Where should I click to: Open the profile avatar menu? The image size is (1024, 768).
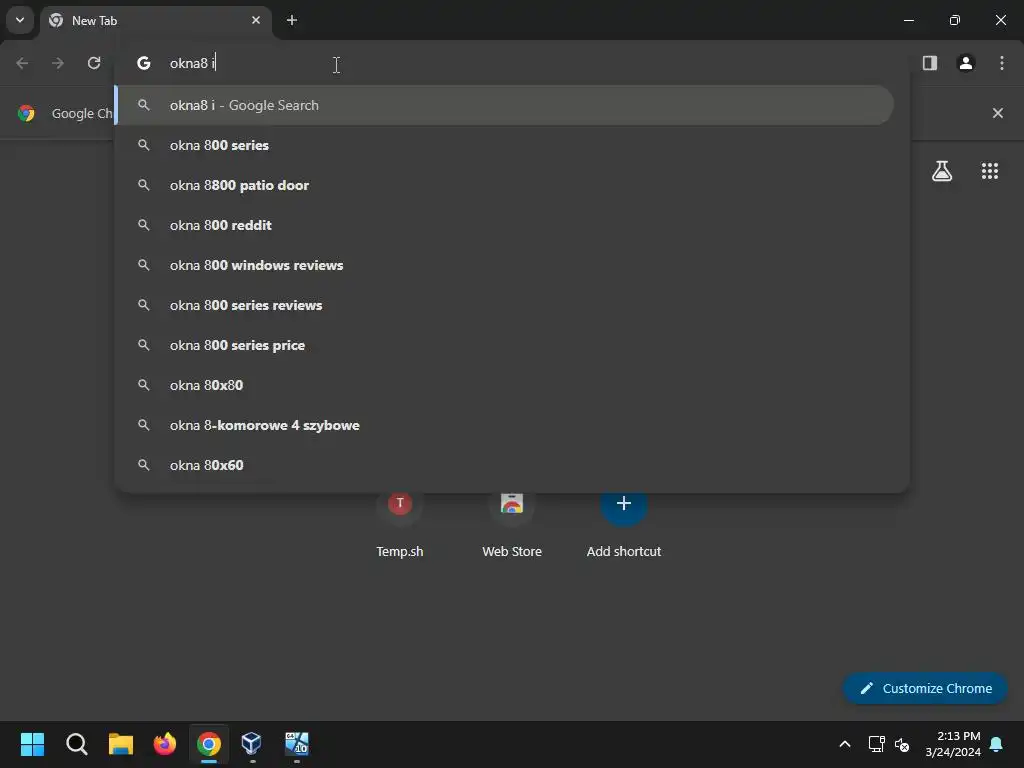(x=966, y=63)
